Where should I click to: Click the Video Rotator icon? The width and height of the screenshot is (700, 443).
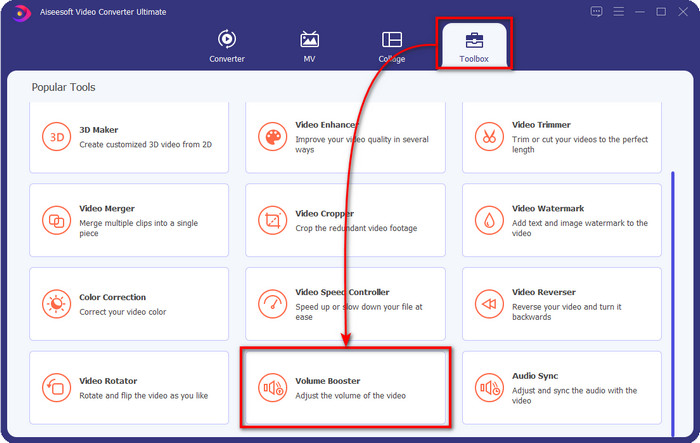point(56,388)
